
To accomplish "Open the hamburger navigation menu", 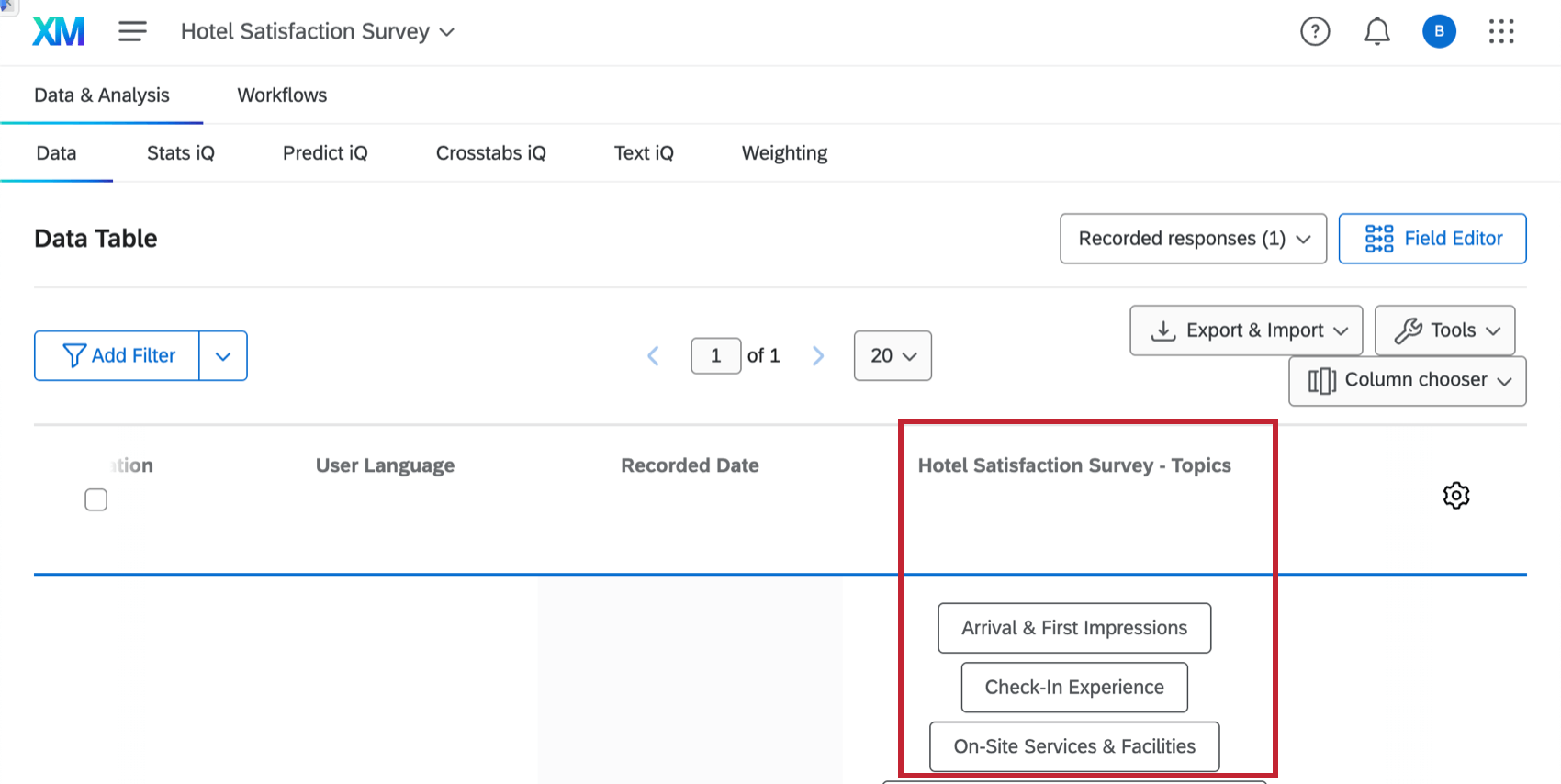I will 132,32.
